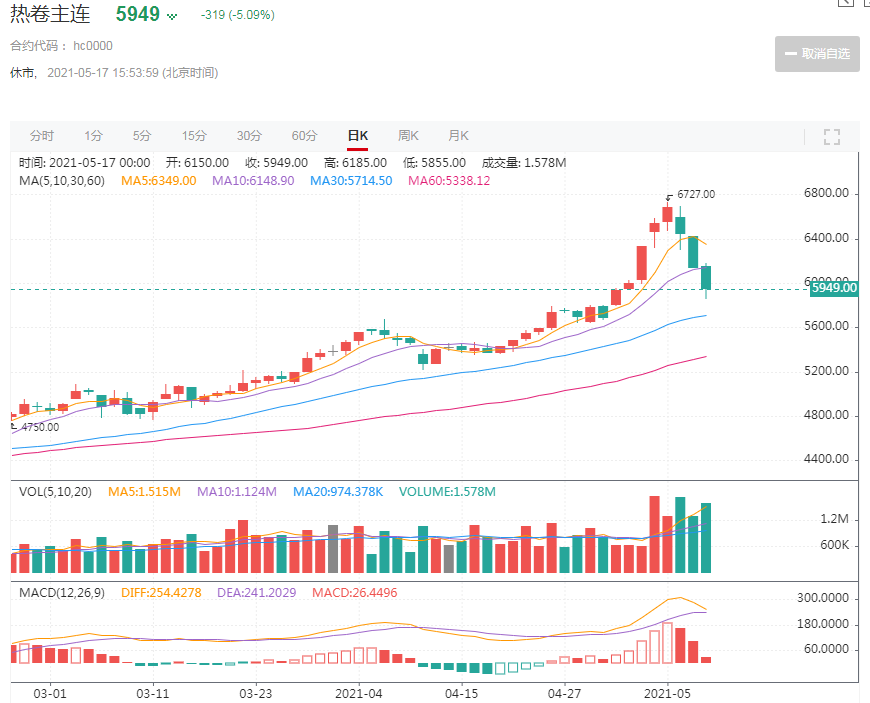Click the 04-27 date axis label
This screenshot has height=703, width=870.
(564, 694)
